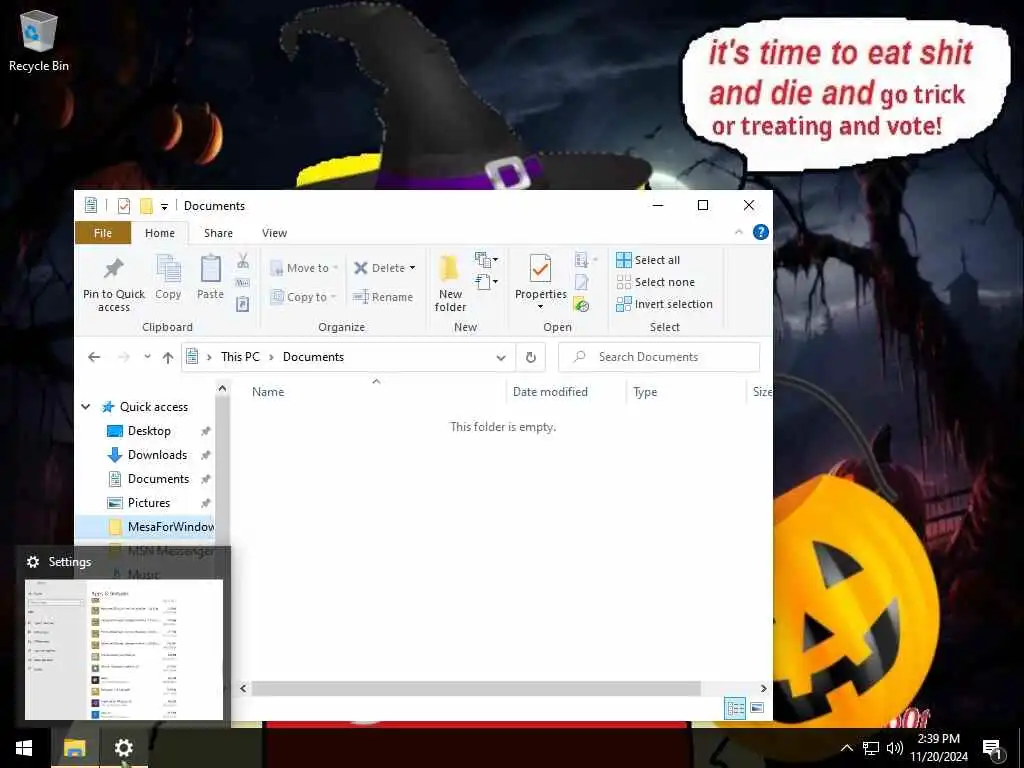Go up one folder level
This screenshot has height=768, width=1024.
[x=168, y=357]
